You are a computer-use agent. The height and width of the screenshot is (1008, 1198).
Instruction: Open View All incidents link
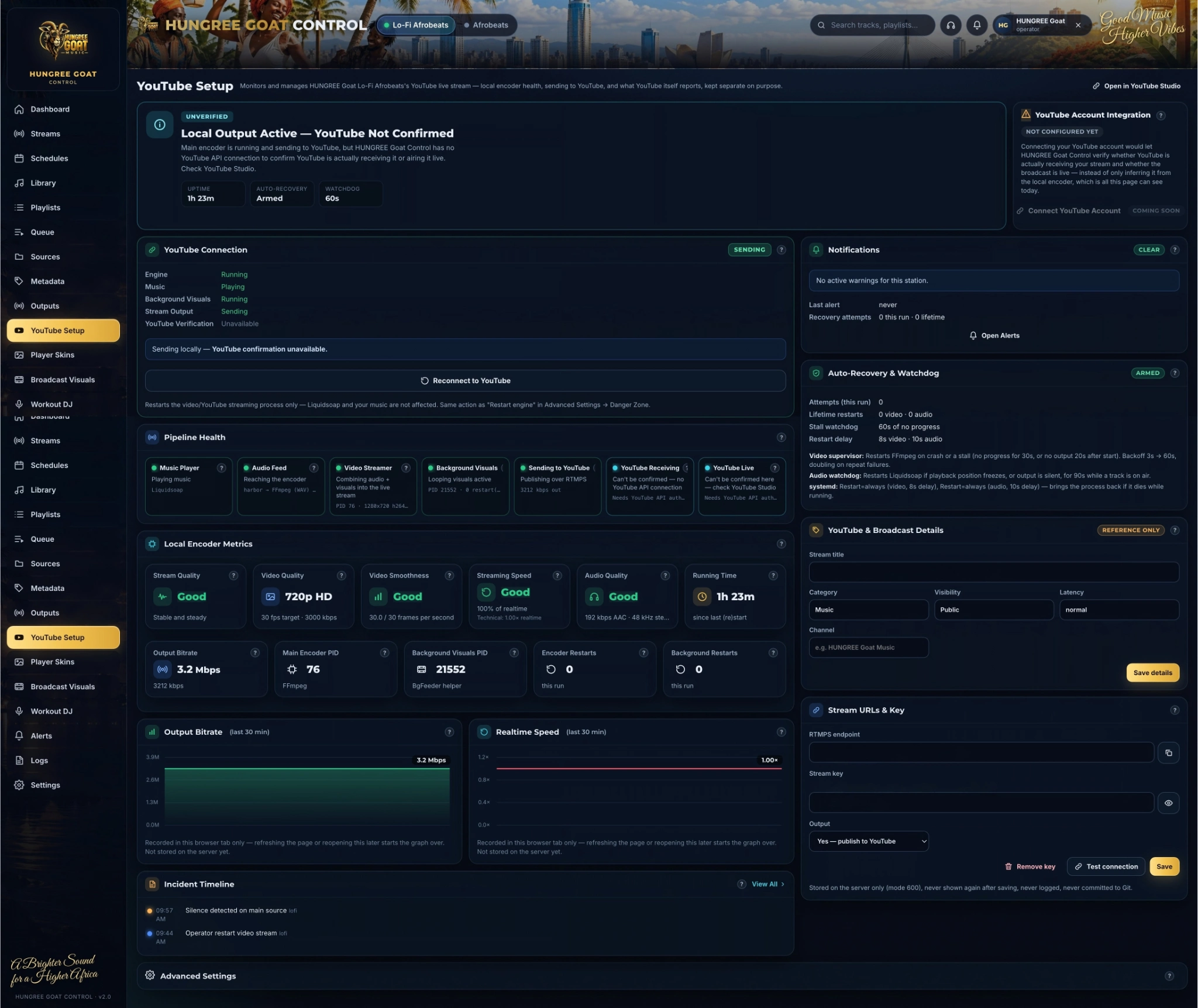pyautogui.click(x=768, y=884)
